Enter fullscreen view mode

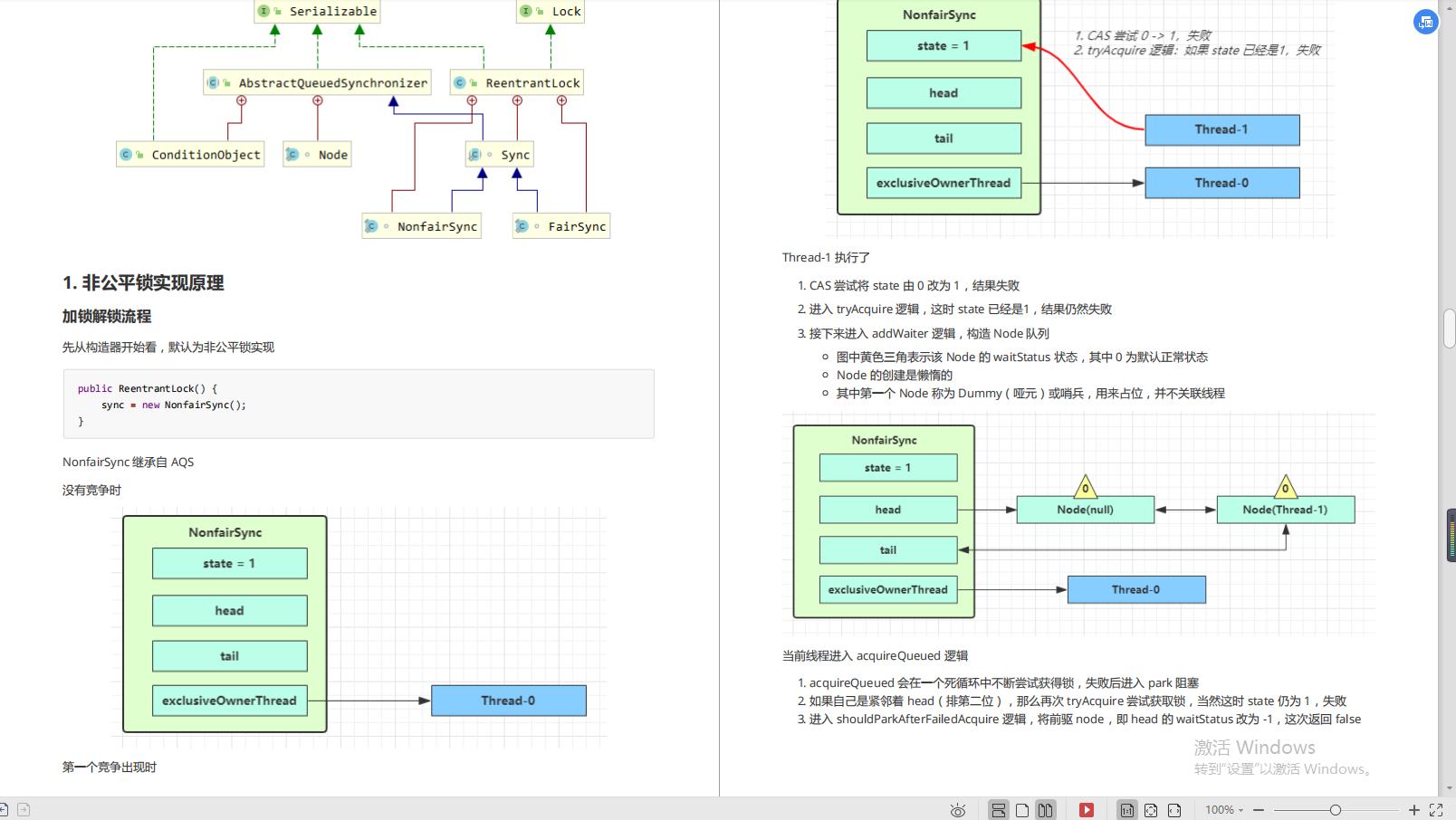(1438, 809)
